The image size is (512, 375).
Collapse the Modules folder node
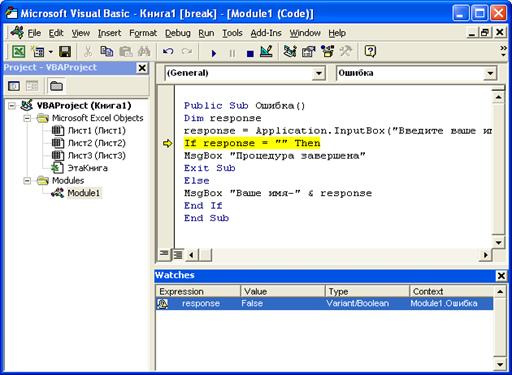[27, 181]
